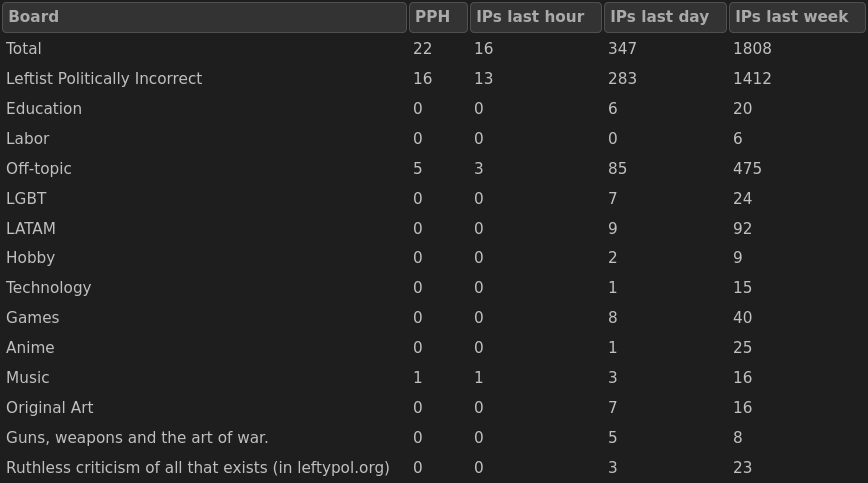
Task: Open the Anime board entry
Action: click(31, 348)
